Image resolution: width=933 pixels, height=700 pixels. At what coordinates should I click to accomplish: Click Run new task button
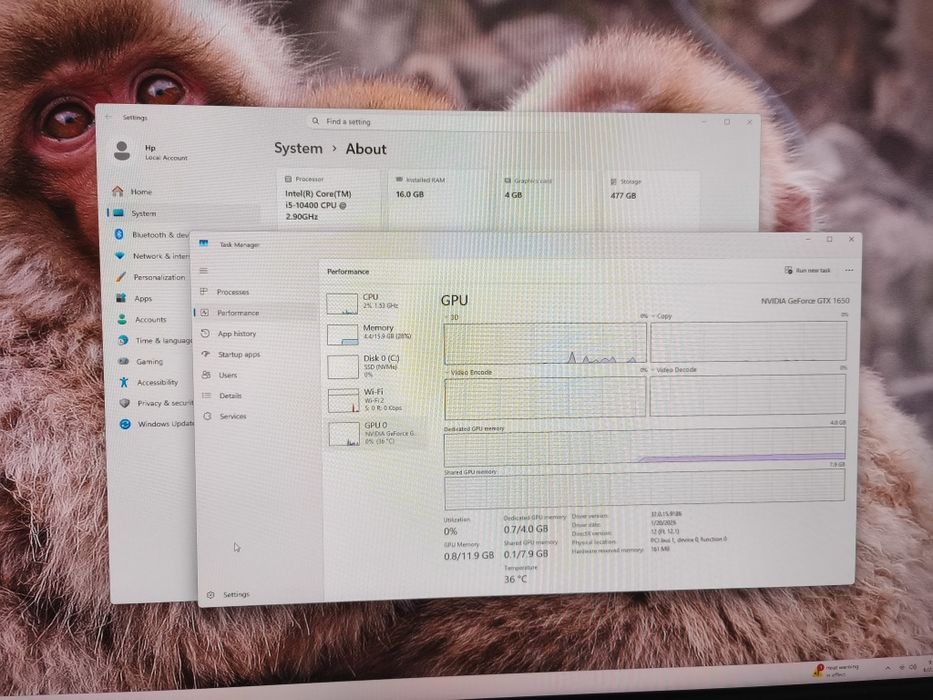(x=807, y=270)
